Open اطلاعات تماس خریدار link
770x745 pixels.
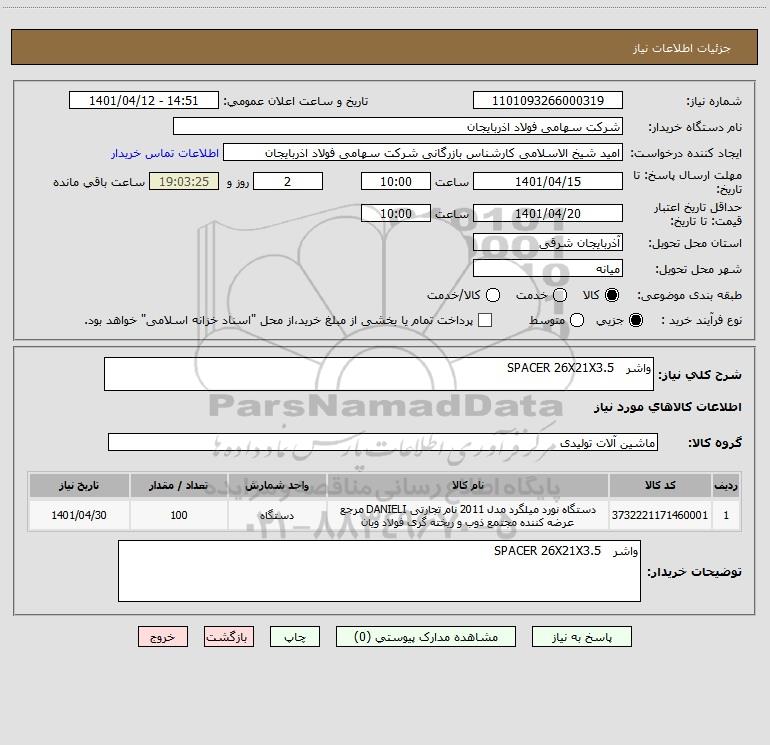pyautogui.click(x=165, y=153)
